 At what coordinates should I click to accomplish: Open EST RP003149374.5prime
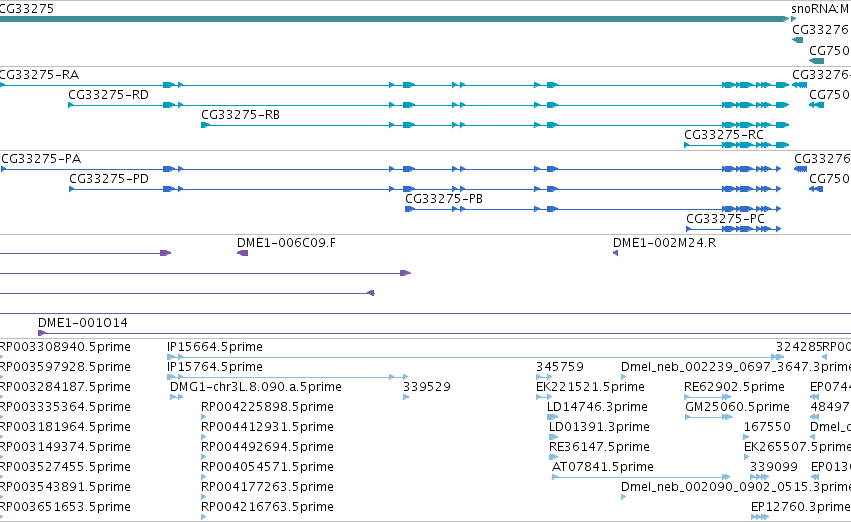(x=65, y=447)
